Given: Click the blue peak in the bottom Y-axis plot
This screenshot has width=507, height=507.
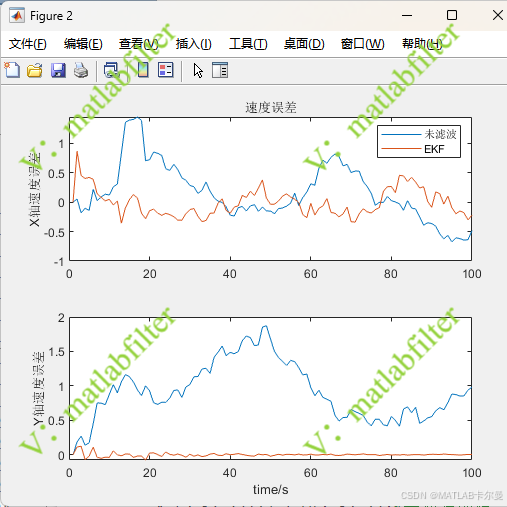Looking at the screenshot, I should [265, 327].
